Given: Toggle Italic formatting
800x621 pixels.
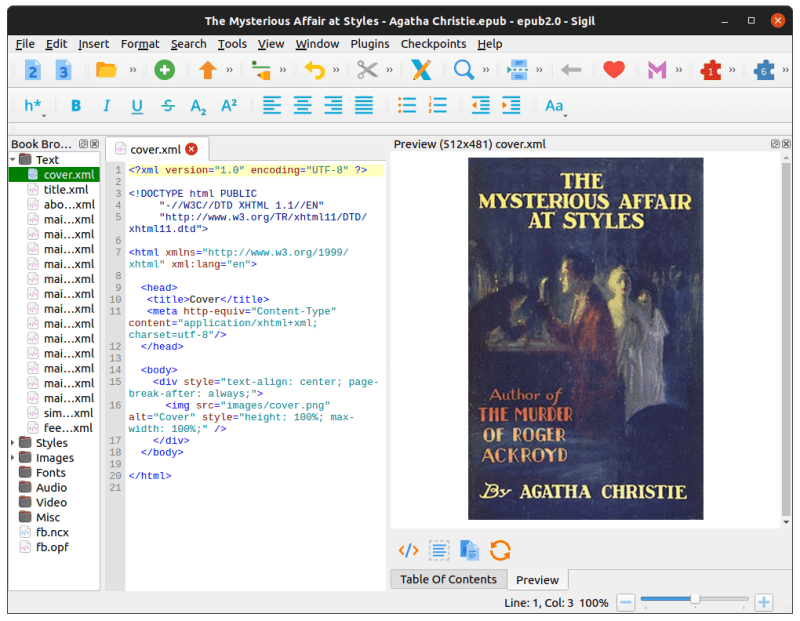Looking at the screenshot, I should coord(107,106).
